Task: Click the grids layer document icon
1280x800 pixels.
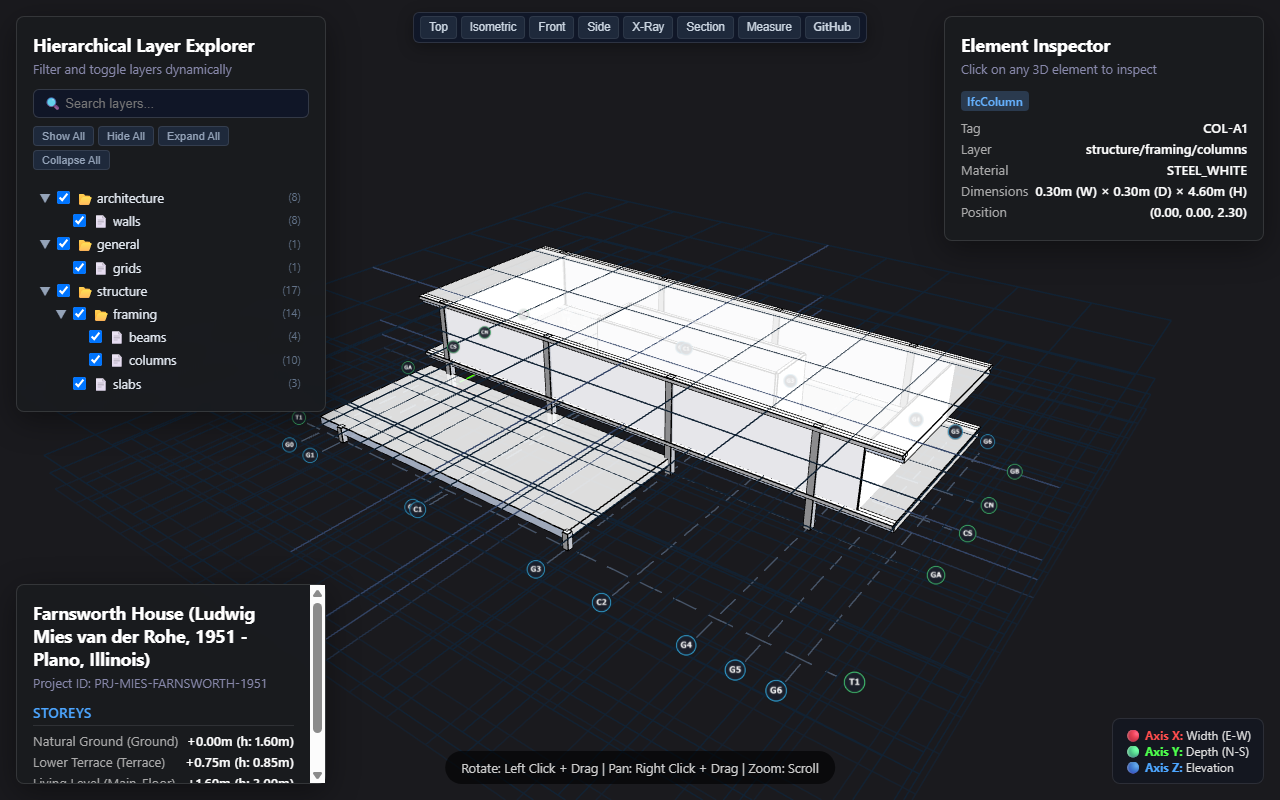Action: (x=101, y=268)
